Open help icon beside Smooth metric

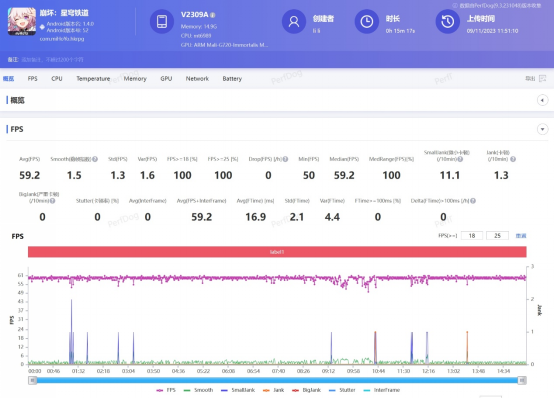click(95, 159)
